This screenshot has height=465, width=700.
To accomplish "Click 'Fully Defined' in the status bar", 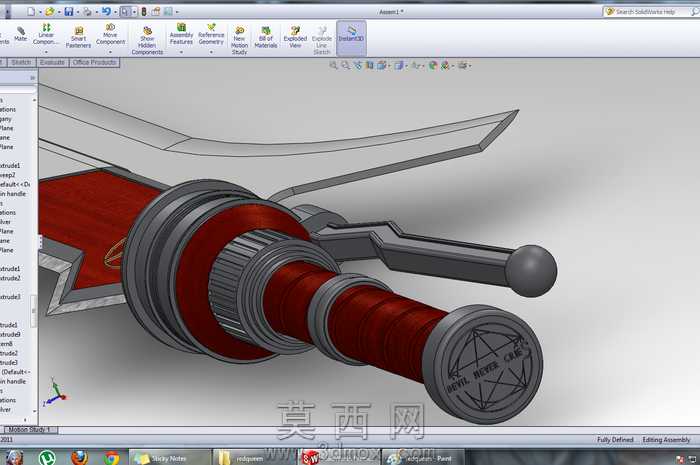I will click(615, 440).
